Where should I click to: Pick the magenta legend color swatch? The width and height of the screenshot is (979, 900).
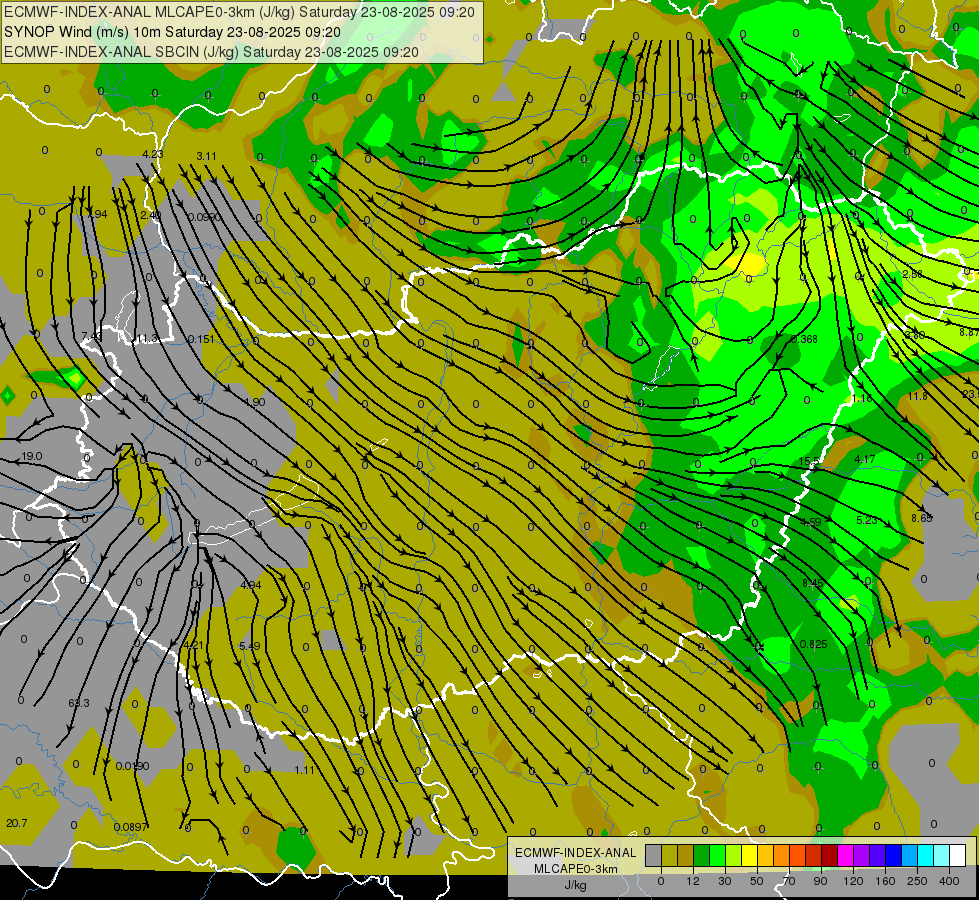point(846,855)
